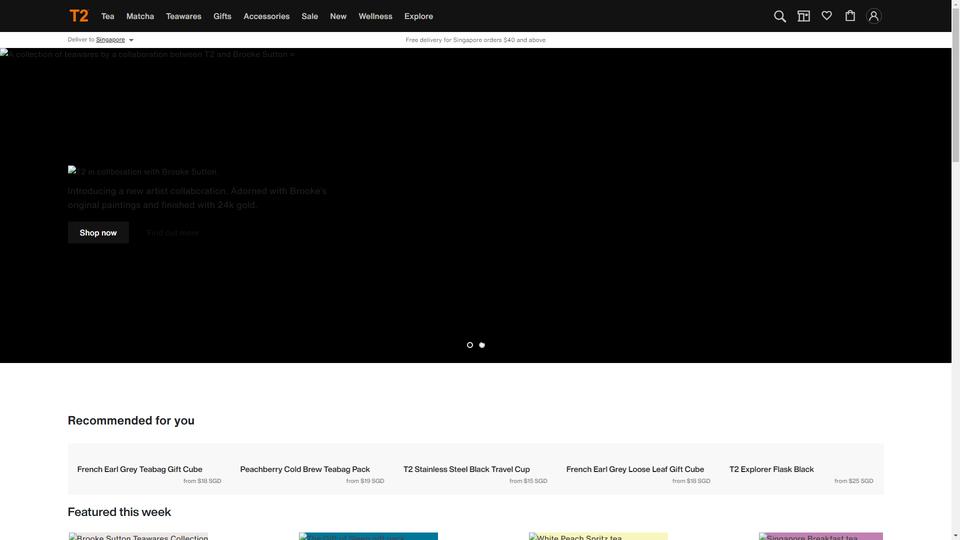960x540 pixels.
Task: Open French Earl Grey Loose Leaf Gift Cube
Action: 635,469
